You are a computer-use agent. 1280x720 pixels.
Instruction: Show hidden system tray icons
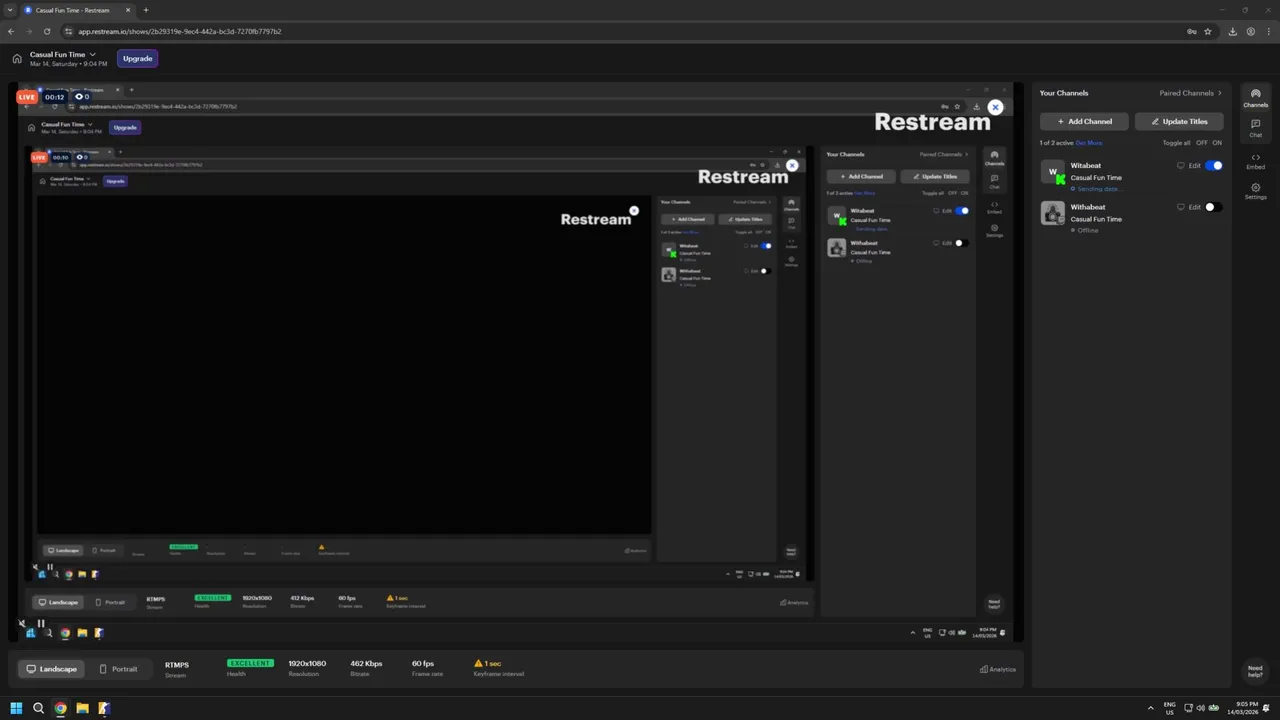click(x=1150, y=708)
